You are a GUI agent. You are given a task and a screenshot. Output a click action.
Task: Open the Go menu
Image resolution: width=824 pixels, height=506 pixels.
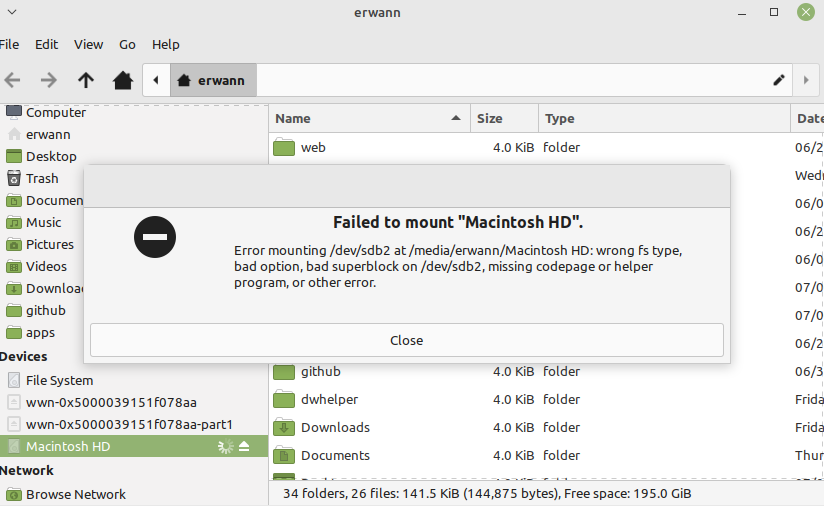point(127,44)
